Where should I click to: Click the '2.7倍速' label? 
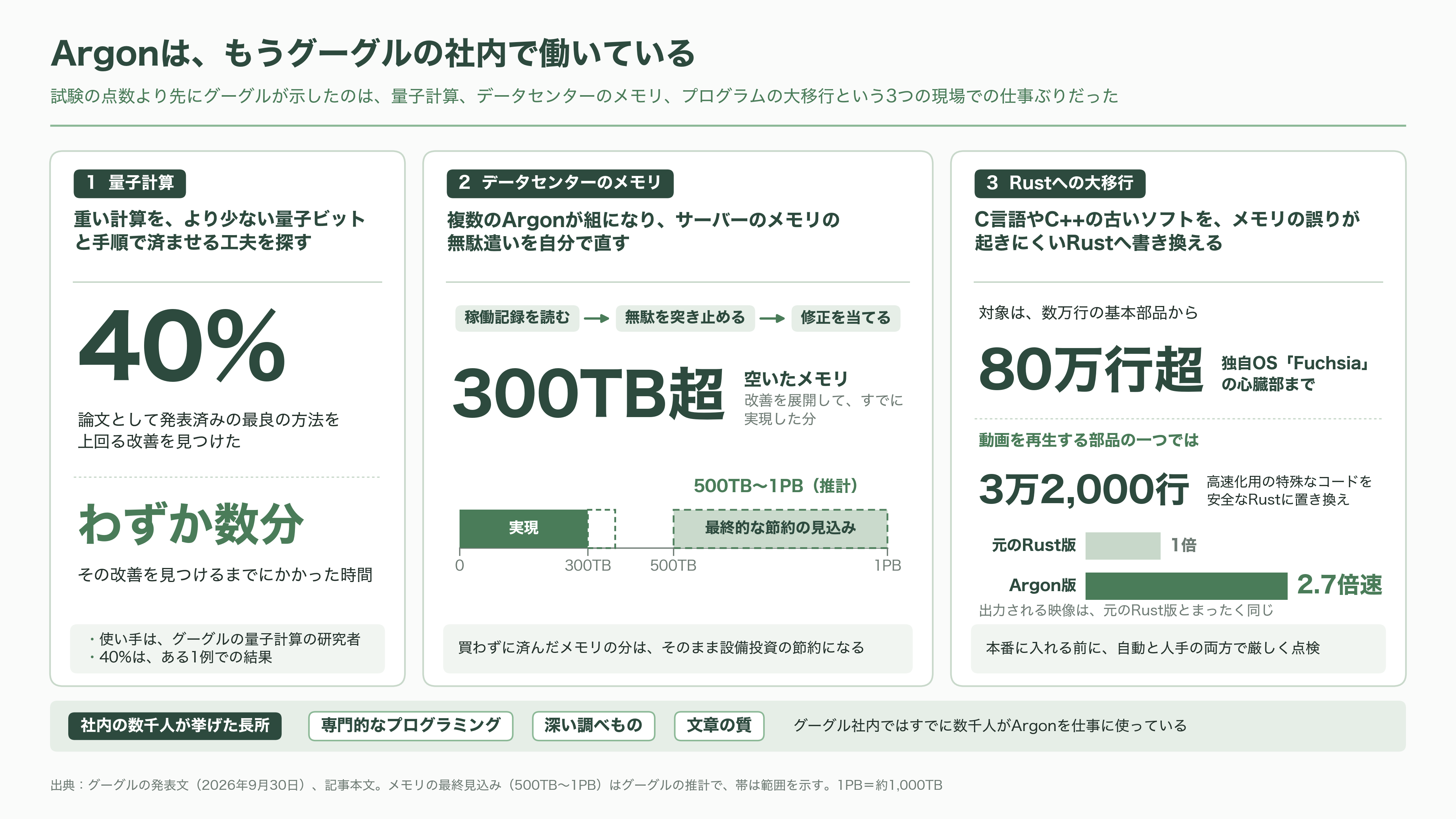pyautogui.click(x=1340, y=585)
